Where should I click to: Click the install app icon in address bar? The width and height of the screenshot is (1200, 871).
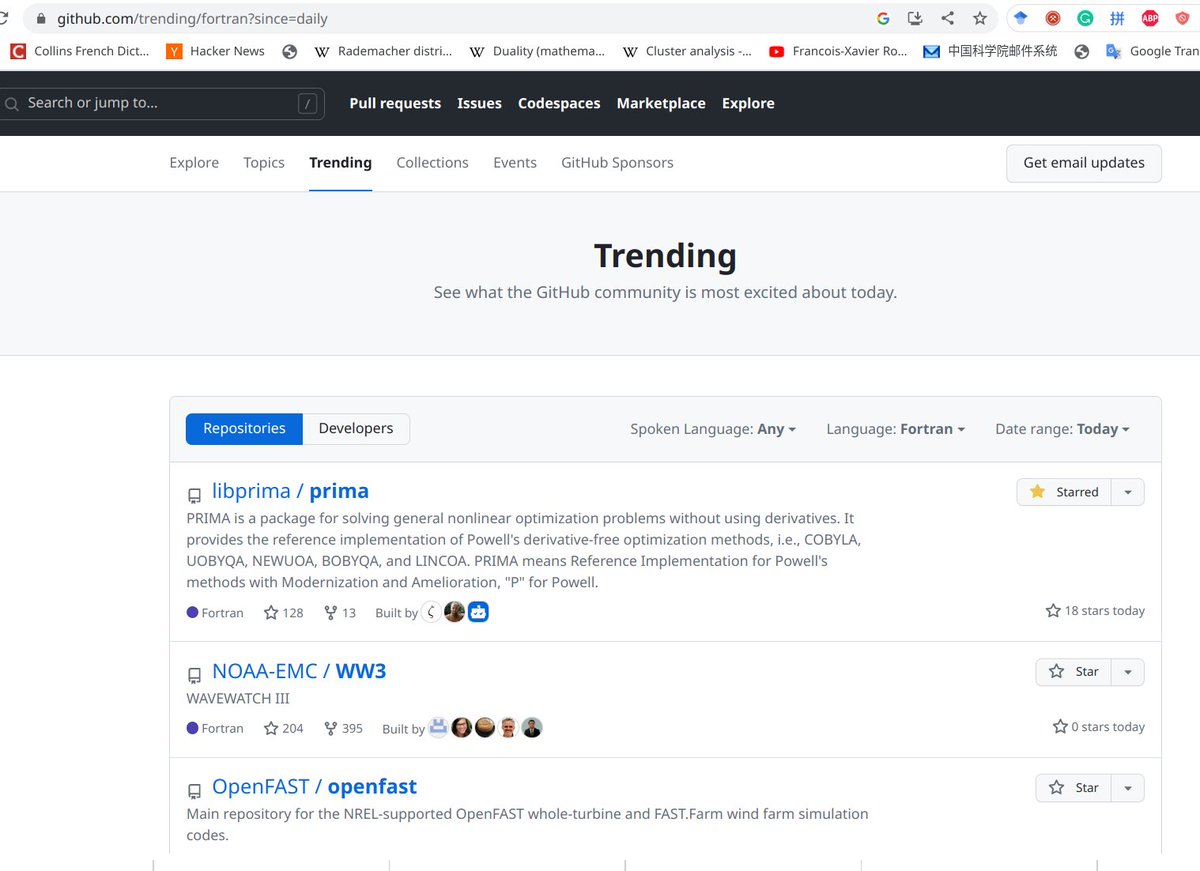[915, 18]
